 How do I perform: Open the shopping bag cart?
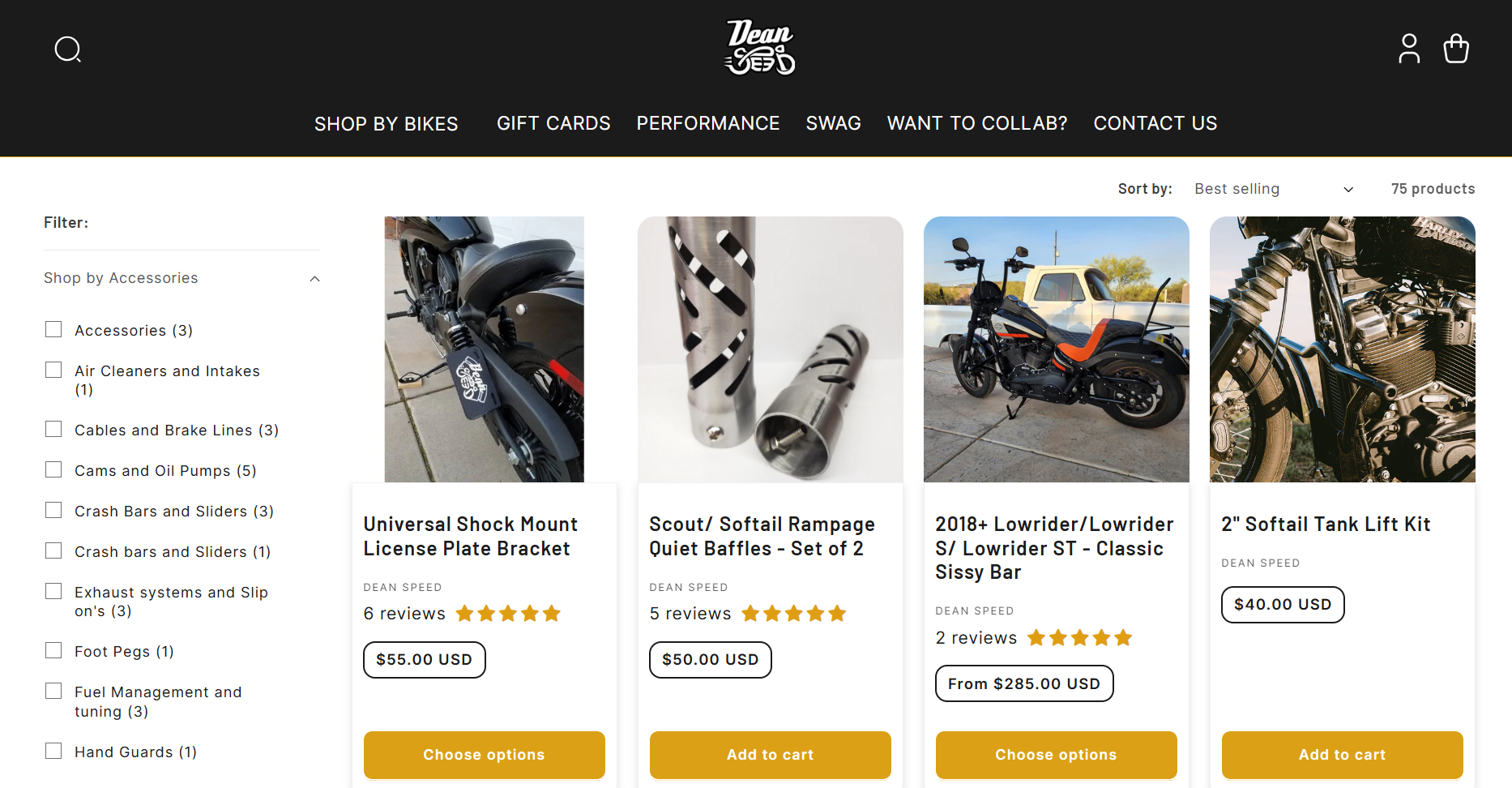[1456, 49]
